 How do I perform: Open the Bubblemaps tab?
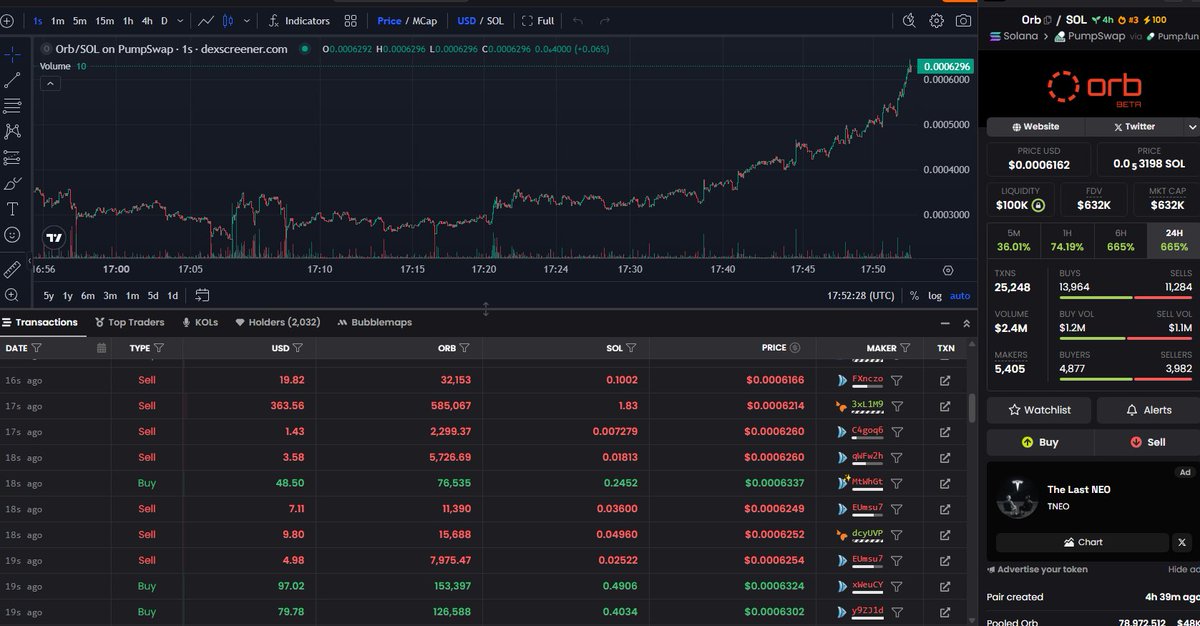pyautogui.click(x=374, y=322)
